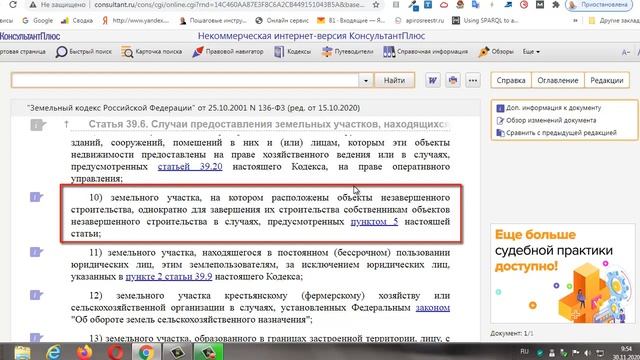The height and width of the screenshot is (360, 640).
Task: Open the 'Сводка' bookmark
Action: [x=77, y=20]
